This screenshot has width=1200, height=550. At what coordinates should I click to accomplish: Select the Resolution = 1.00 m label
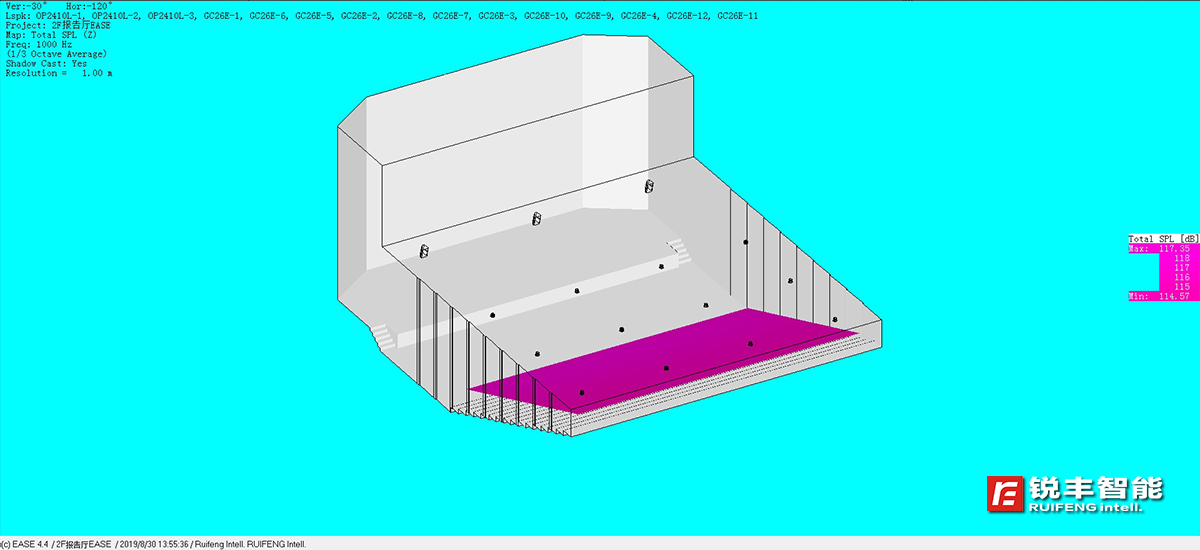[56, 73]
